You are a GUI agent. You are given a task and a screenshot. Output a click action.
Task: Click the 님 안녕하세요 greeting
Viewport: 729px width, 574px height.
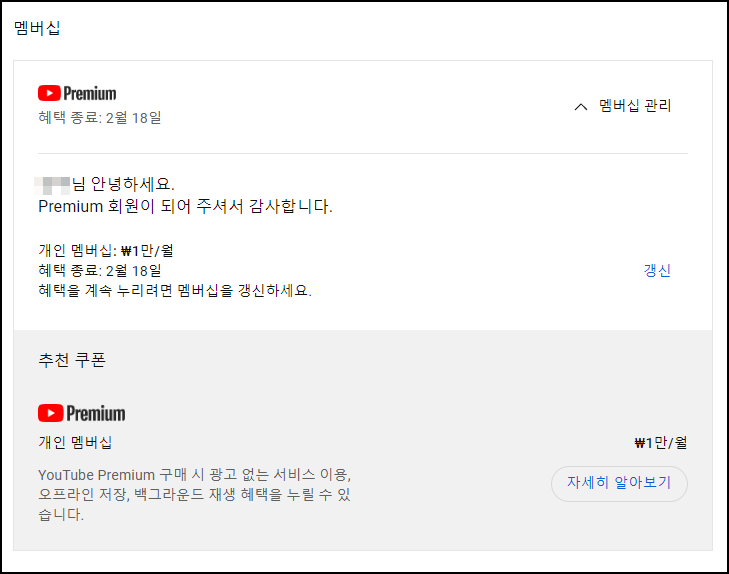tap(123, 185)
